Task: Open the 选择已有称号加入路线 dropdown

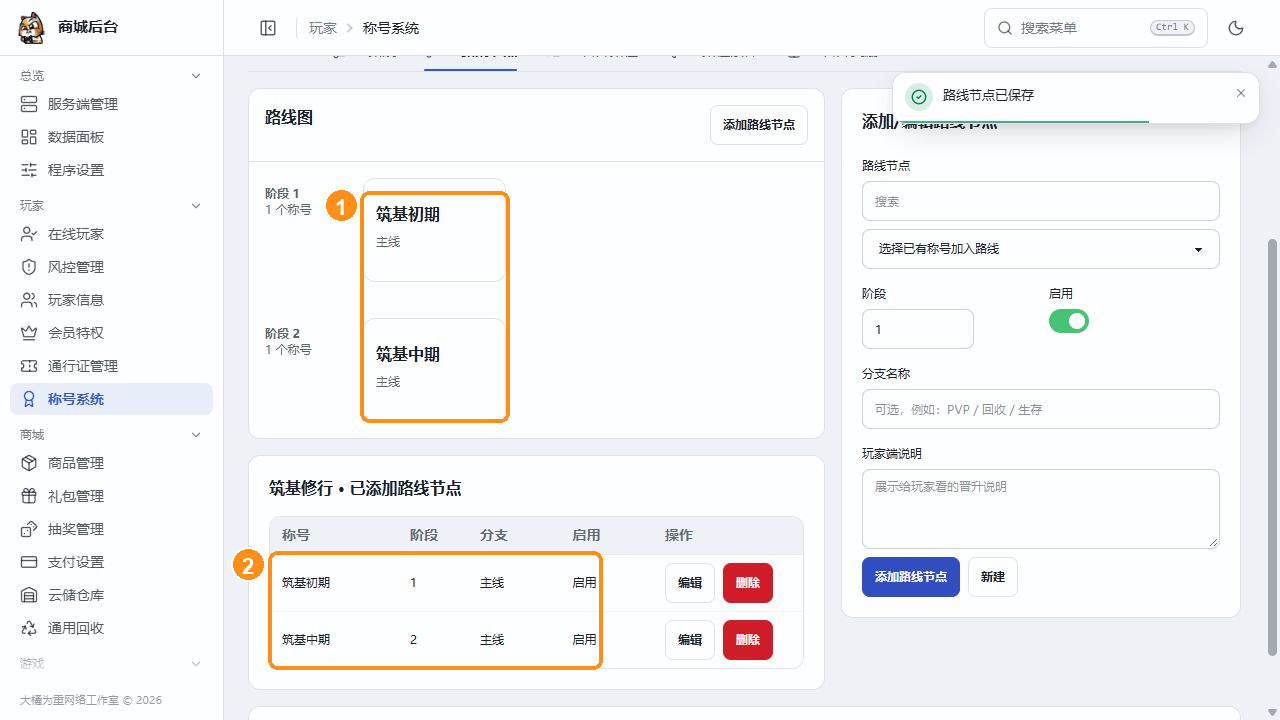Action: 1041,249
